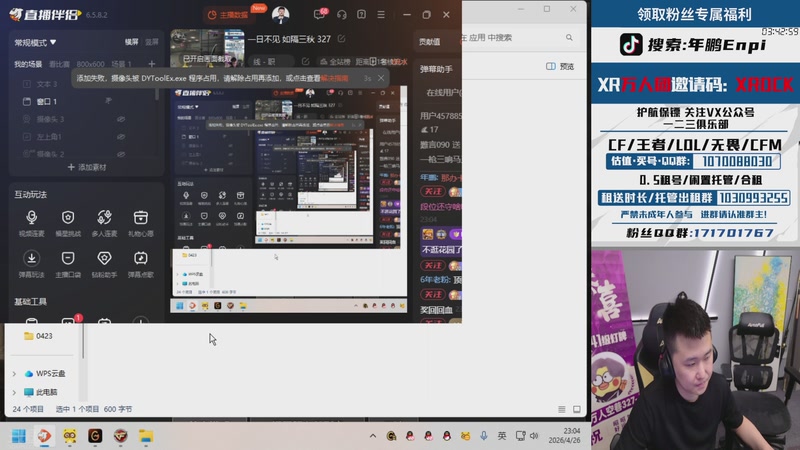Screen dimensions: 800x450
Task: Click the streamer profile avatar
Action: (281, 15)
